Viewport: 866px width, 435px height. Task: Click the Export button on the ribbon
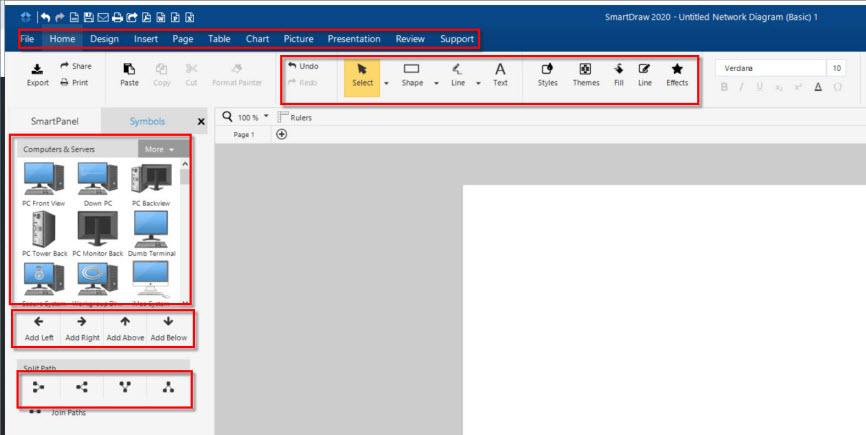38,76
